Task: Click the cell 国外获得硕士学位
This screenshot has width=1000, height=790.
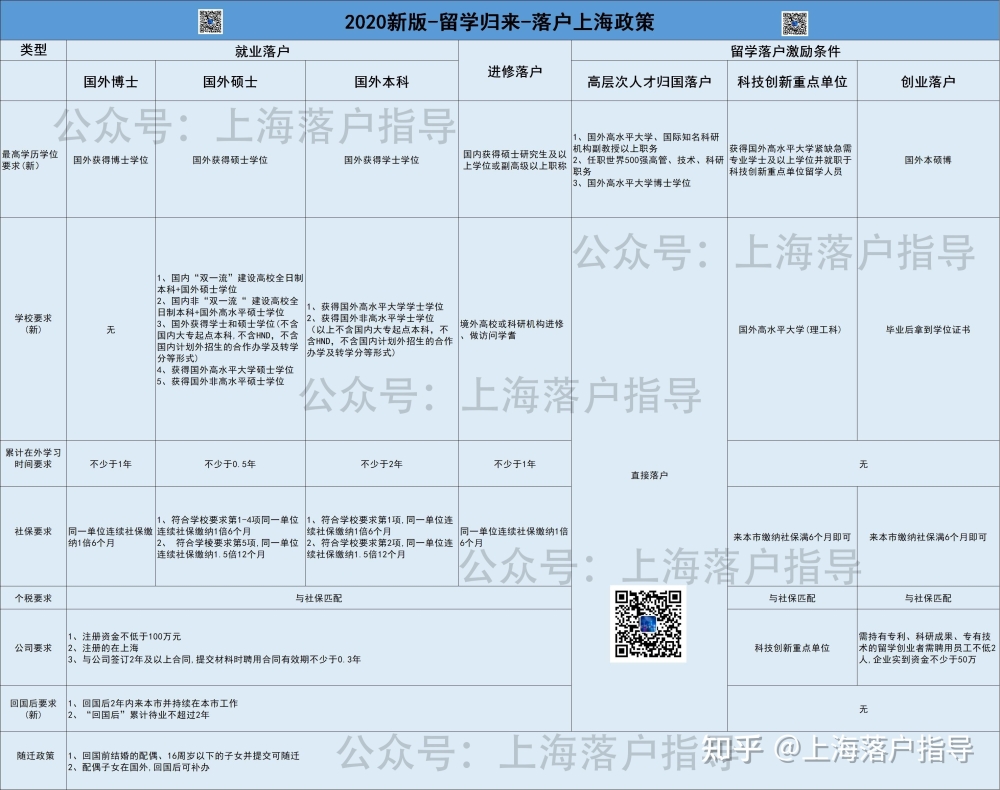Action: pyautogui.click(x=230, y=160)
